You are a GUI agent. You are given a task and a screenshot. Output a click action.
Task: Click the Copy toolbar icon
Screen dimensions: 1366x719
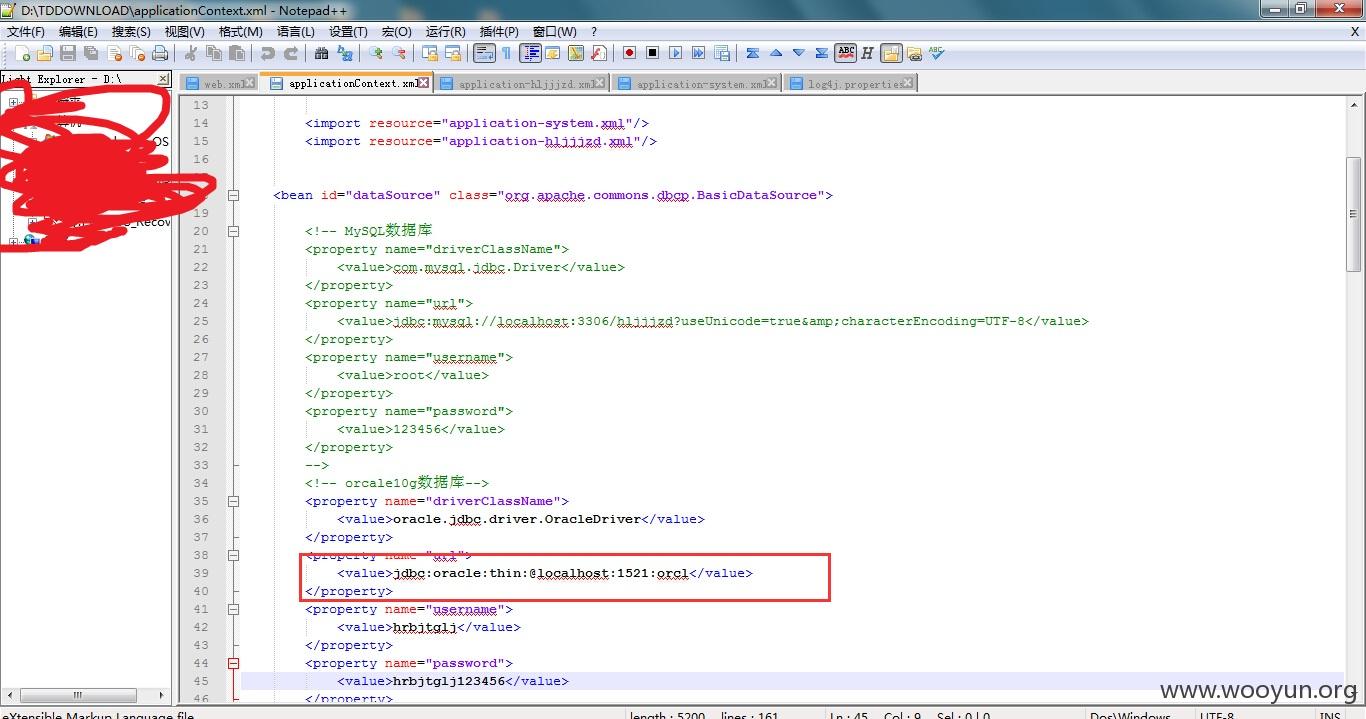pos(213,53)
